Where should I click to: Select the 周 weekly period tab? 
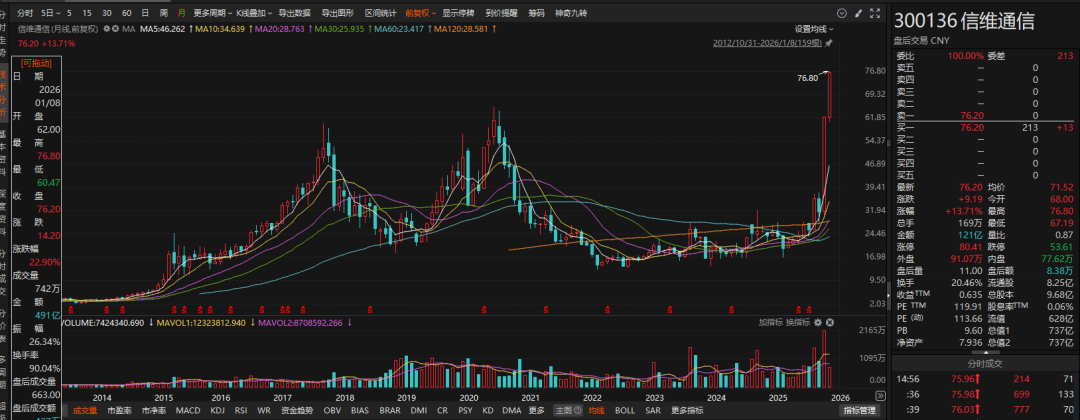[x=163, y=14]
